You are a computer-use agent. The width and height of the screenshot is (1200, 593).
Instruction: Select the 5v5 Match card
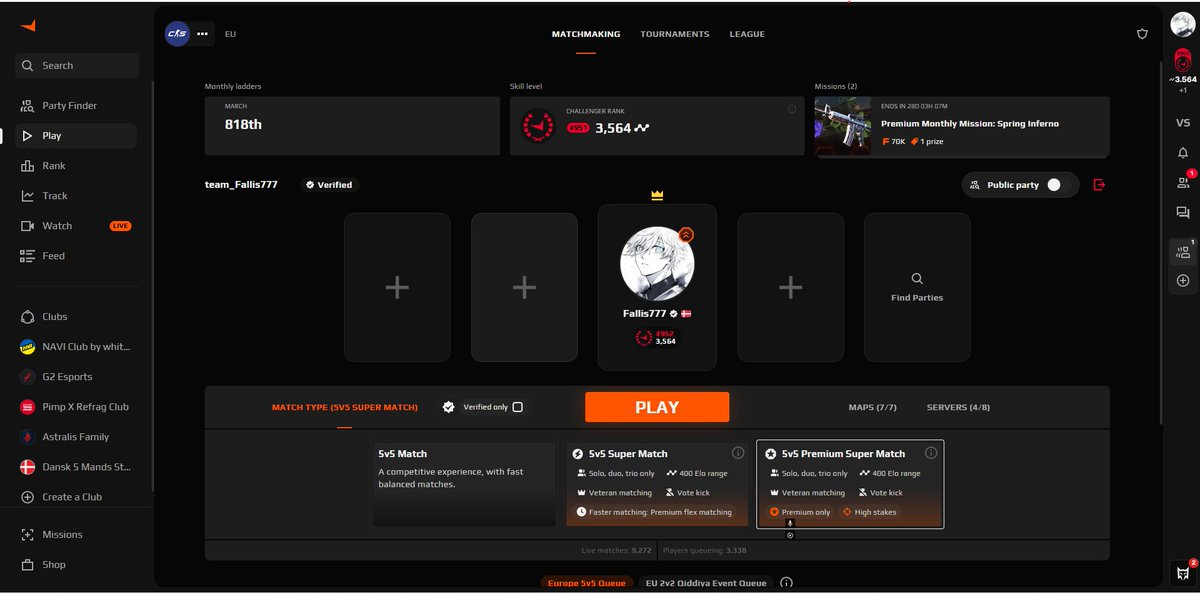point(464,483)
